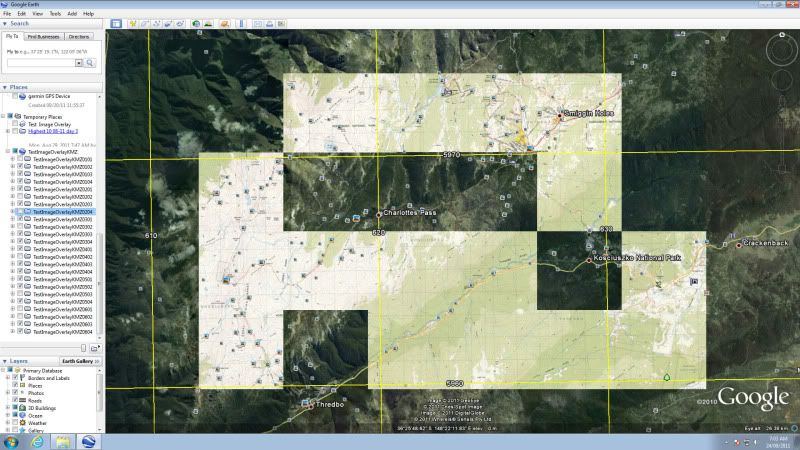Collapse the Layers panel triangle

tap(5, 361)
